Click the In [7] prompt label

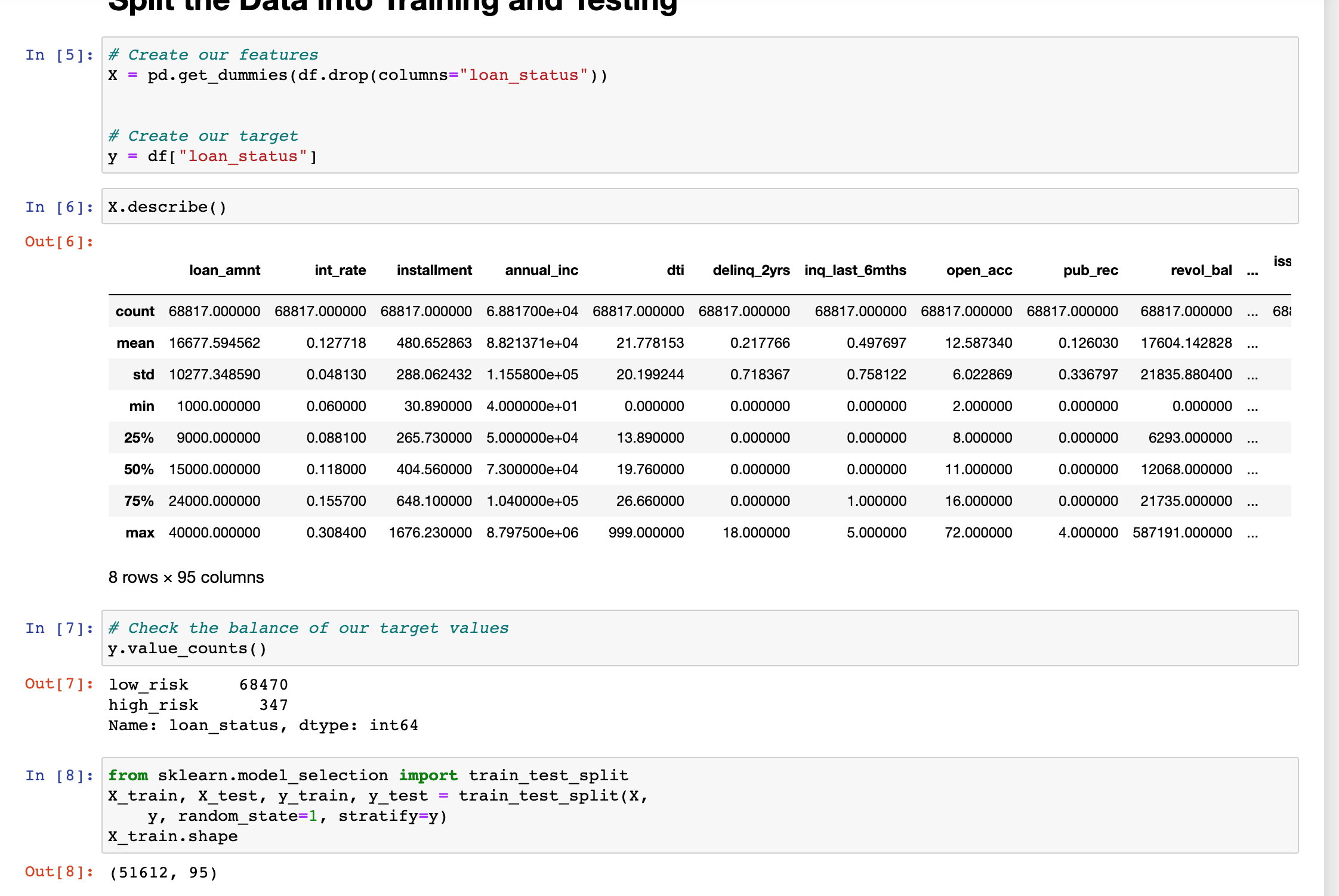coord(60,628)
